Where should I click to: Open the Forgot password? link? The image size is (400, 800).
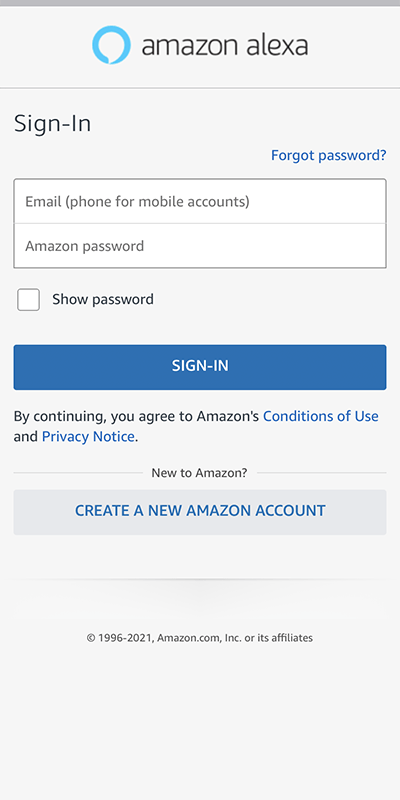pos(329,155)
